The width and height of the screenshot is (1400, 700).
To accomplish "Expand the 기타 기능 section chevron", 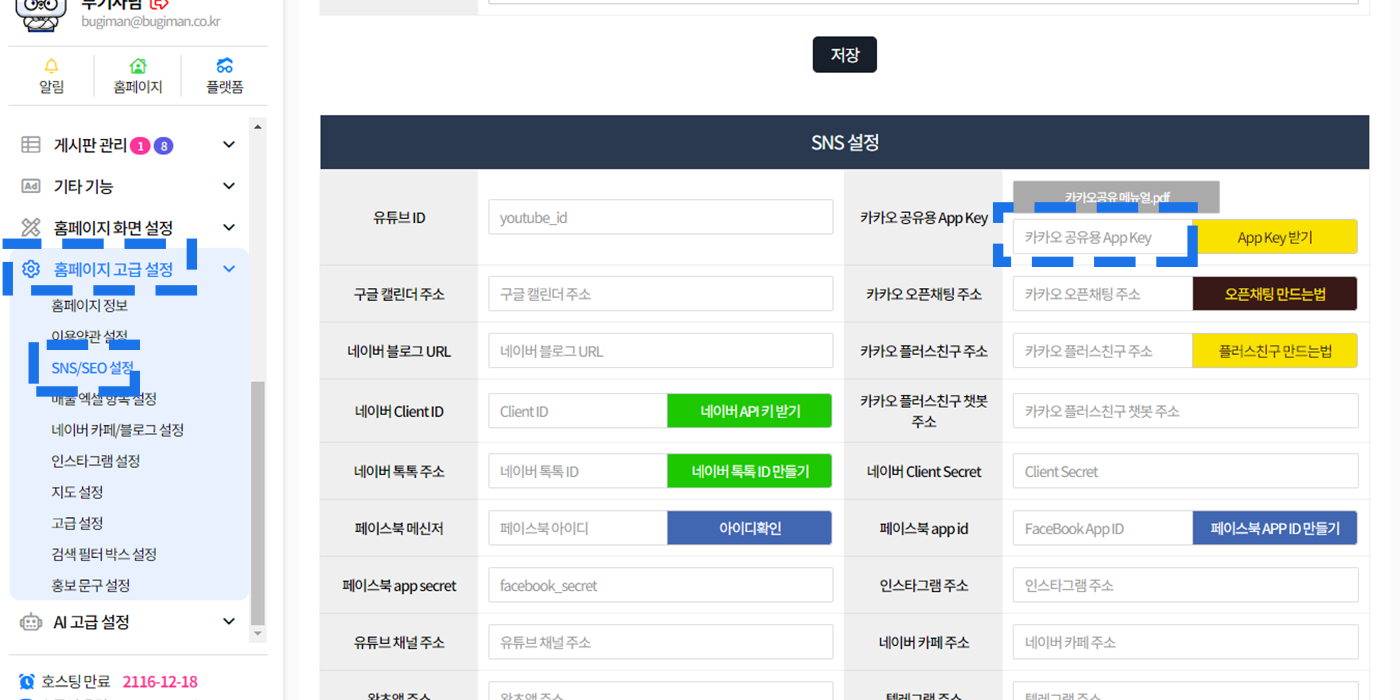I will tap(229, 186).
